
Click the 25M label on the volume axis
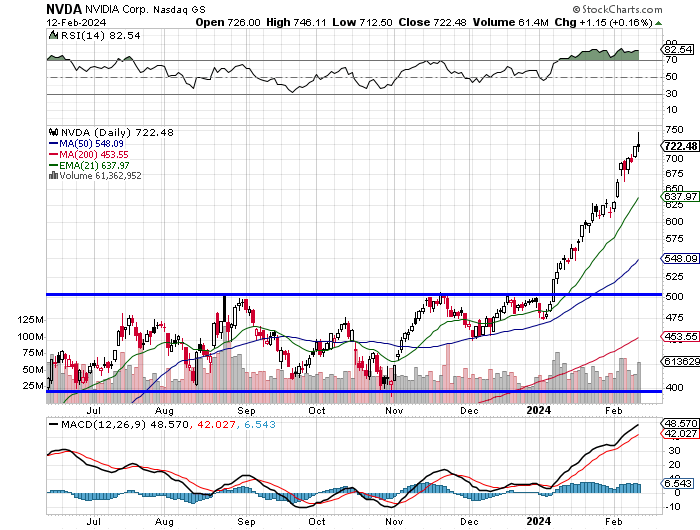click(x=33, y=386)
